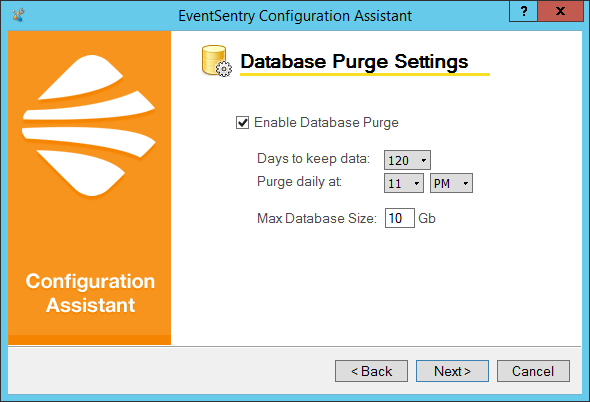Viewport: 590px width, 402px height.
Task: Open the purge hour dropdown showing 11
Action: click(x=404, y=183)
